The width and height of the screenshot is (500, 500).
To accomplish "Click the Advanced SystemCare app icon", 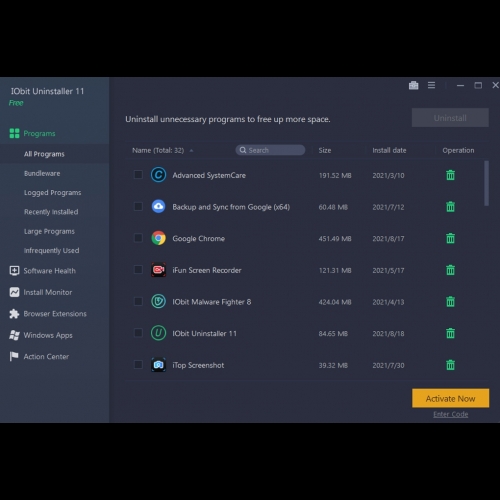I will coord(158,175).
